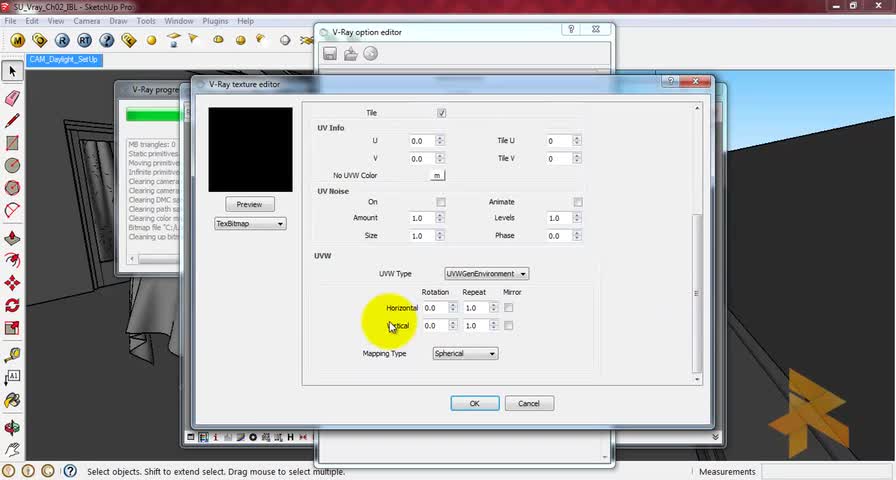Toggle UV Noise Animate checkbox
The width and height of the screenshot is (896, 480).
pos(578,202)
